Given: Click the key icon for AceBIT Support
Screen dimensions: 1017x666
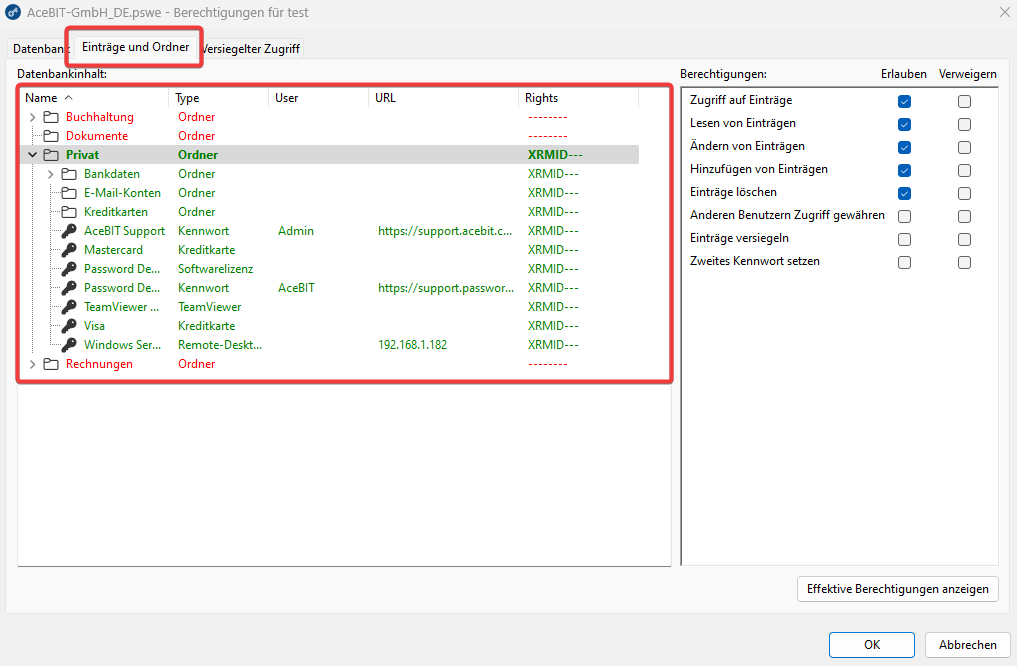Looking at the screenshot, I should [69, 231].
